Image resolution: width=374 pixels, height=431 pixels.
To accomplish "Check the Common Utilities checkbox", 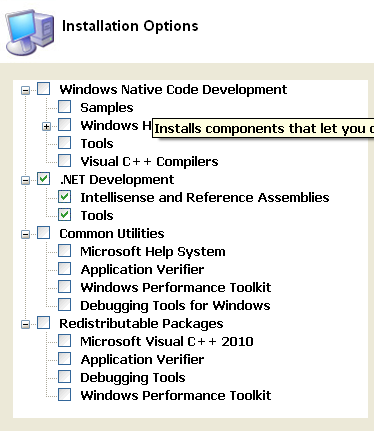I will (x=43, y=233).
